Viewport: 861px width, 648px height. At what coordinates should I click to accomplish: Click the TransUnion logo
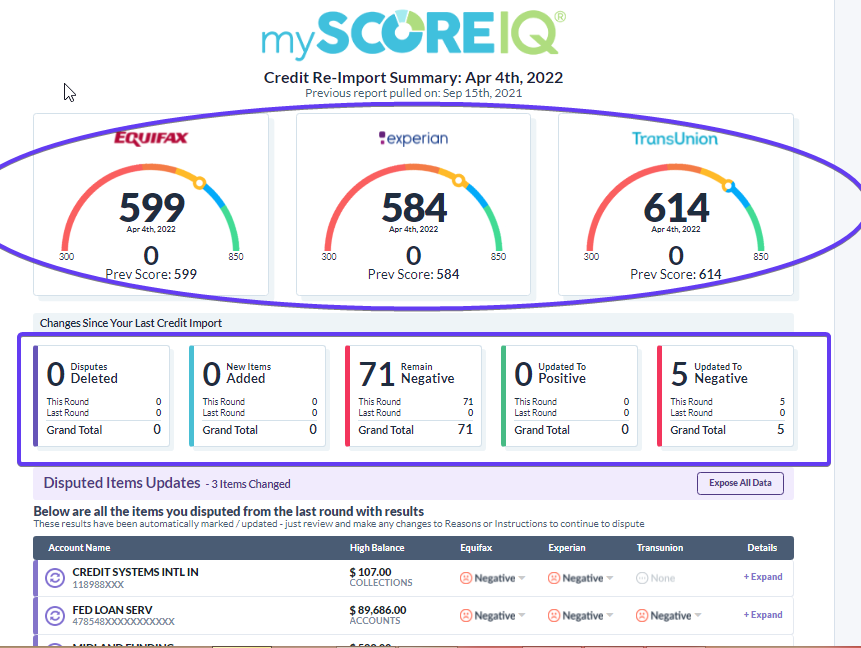tap(674, 138)
